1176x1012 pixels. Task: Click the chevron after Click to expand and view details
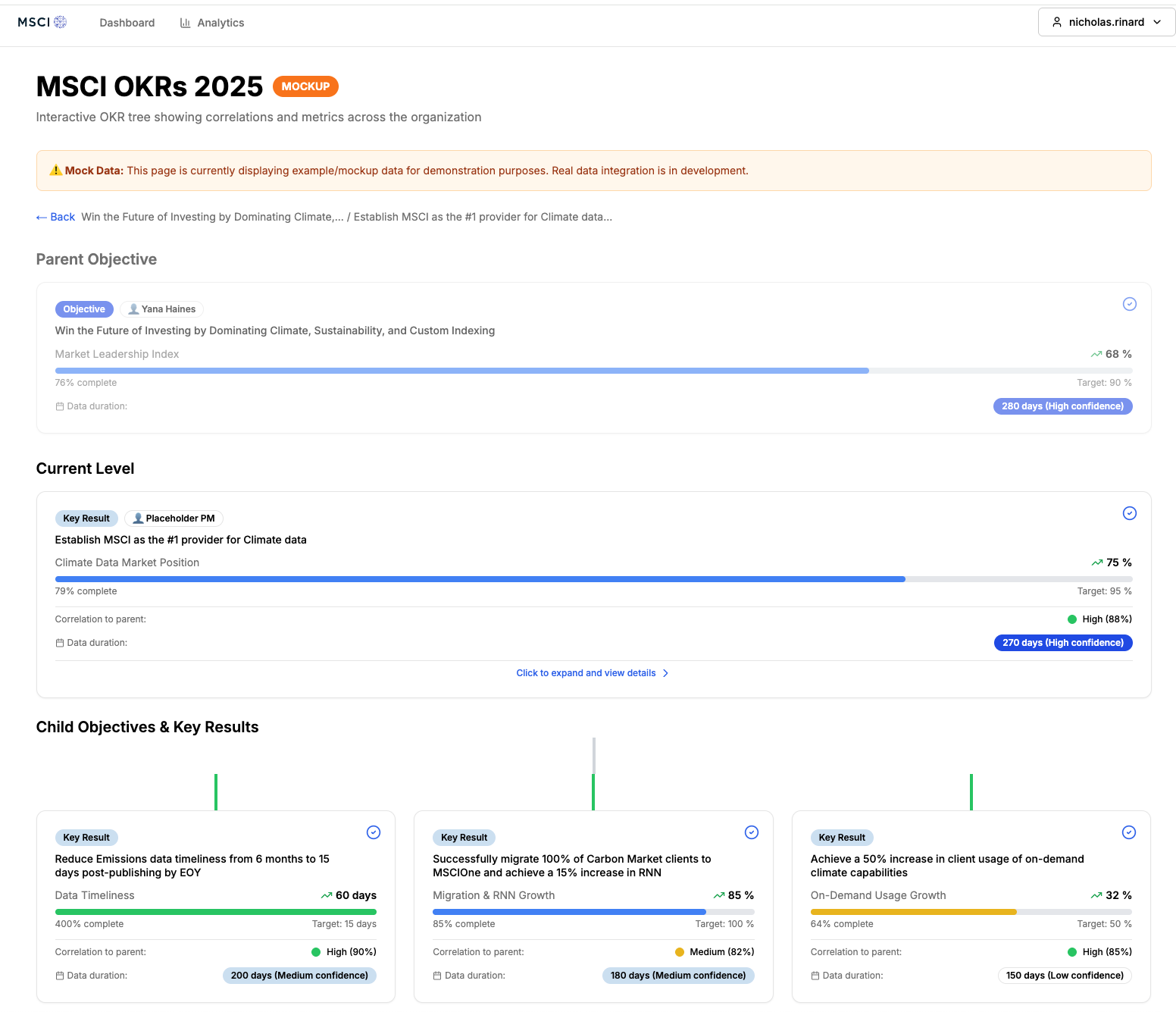pos(666,673)
